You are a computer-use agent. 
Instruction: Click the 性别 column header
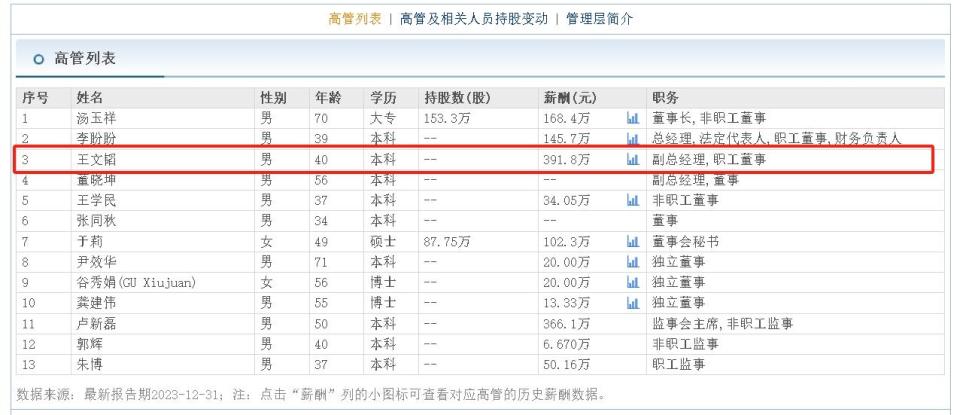click(273, 98)
